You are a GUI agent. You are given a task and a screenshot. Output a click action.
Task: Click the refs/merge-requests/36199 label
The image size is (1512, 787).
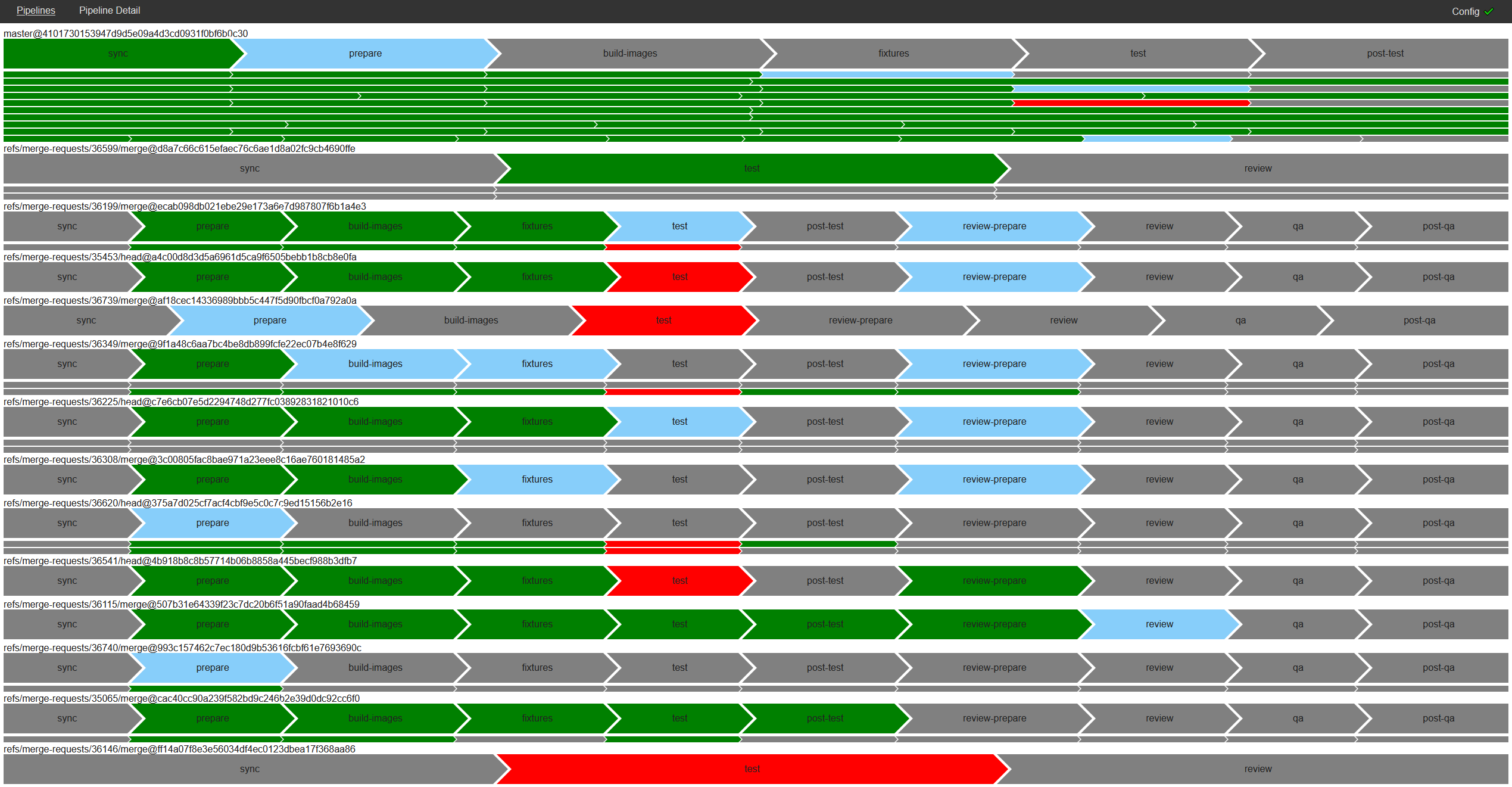pyautogui.click(x=185, y=207)
